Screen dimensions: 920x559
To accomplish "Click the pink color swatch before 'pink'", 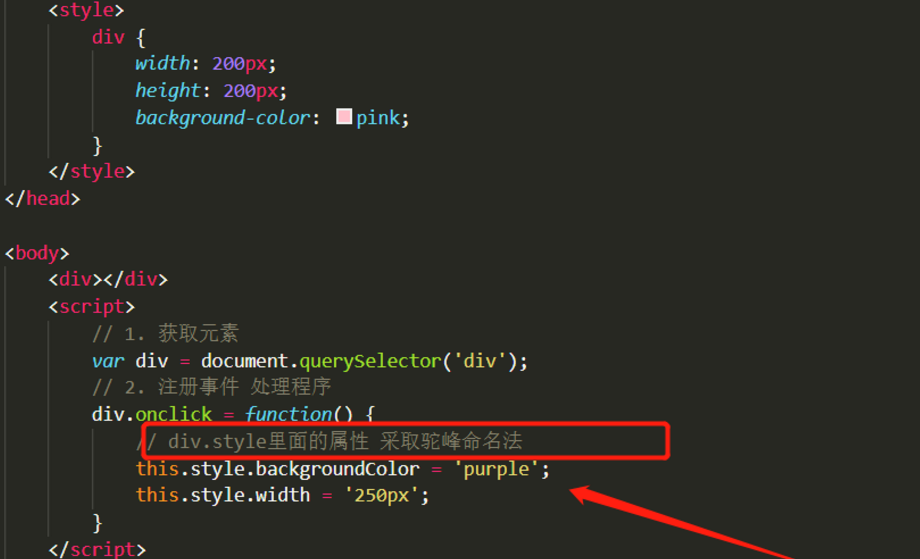I will (344, 116).
